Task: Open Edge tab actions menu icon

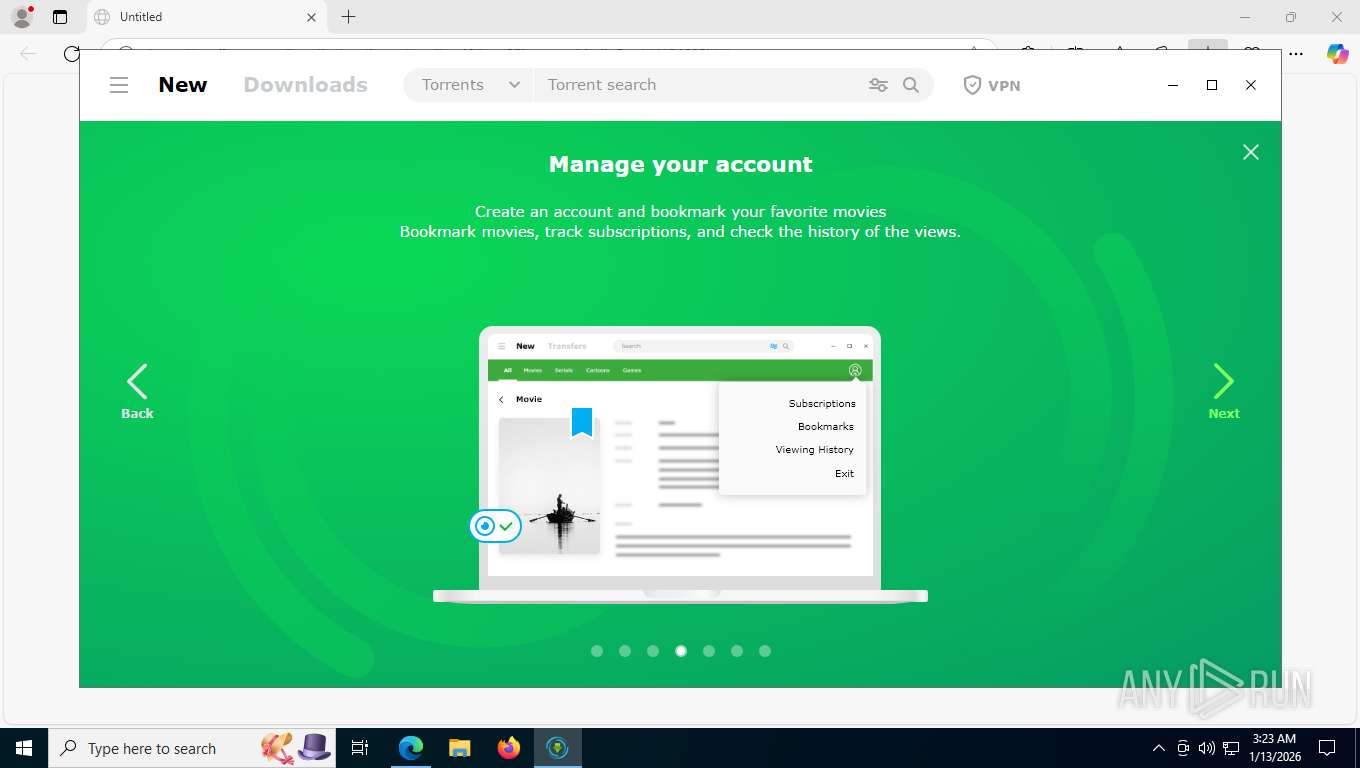Action: (60, 17)
